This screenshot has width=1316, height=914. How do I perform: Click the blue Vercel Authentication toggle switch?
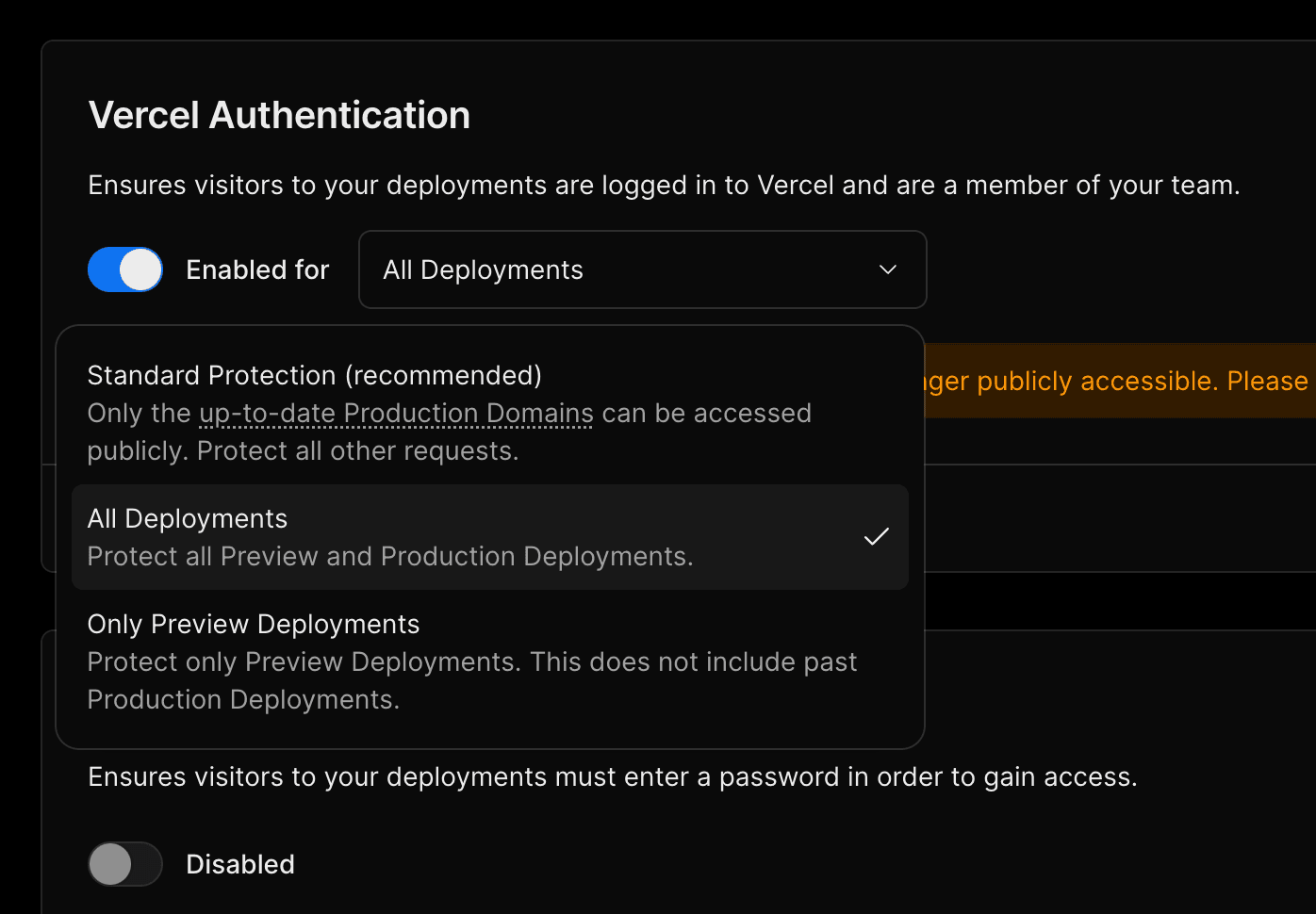tap(125, 269)
